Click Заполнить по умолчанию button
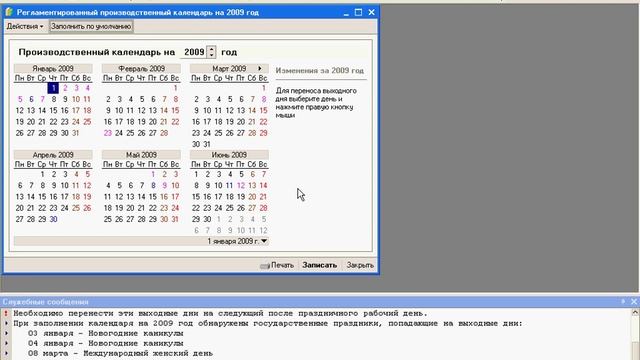This screenshot has height=360, width=640. [x=91, y=27]
